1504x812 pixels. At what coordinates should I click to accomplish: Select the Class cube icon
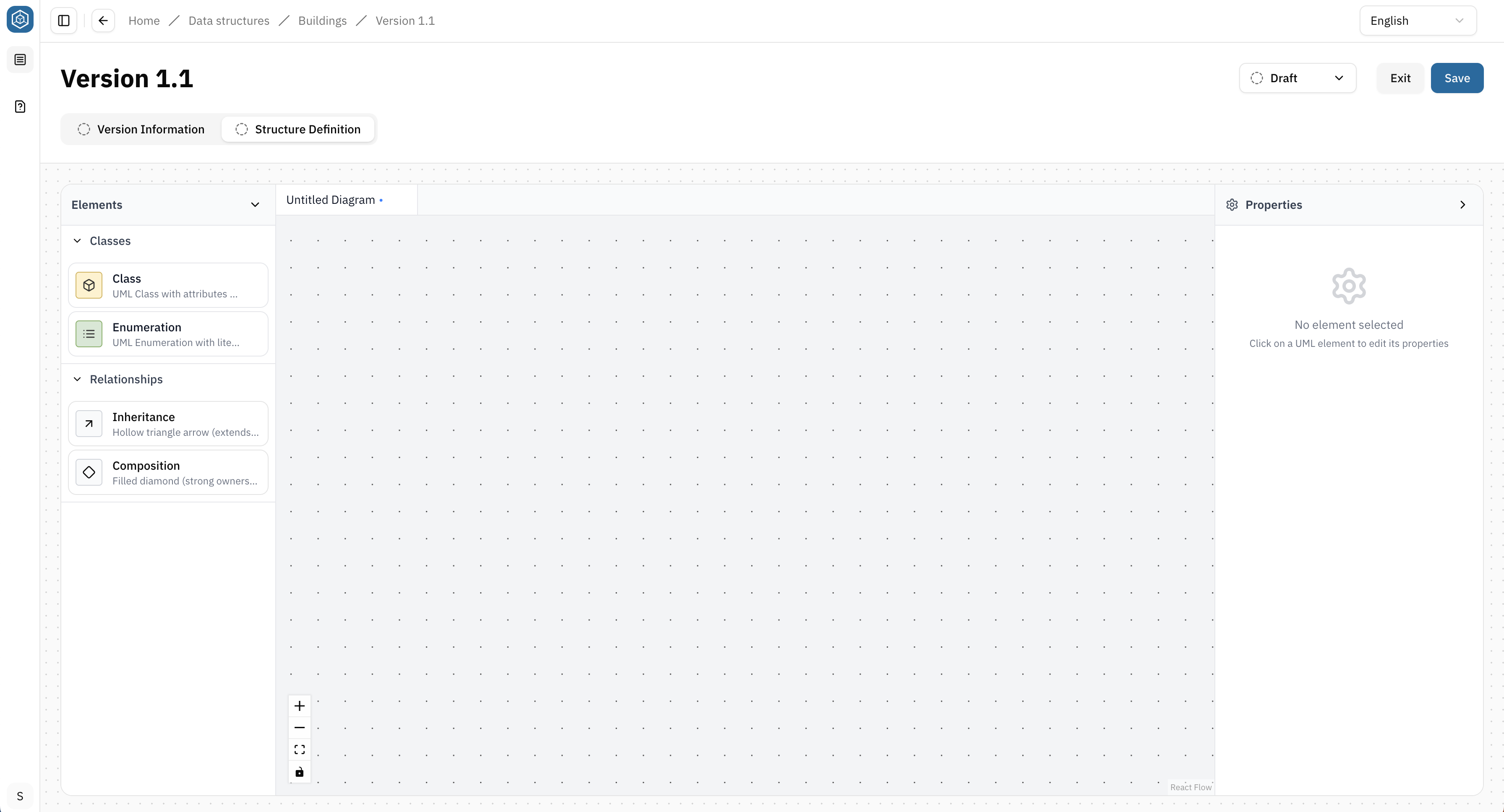coord(89,285)
